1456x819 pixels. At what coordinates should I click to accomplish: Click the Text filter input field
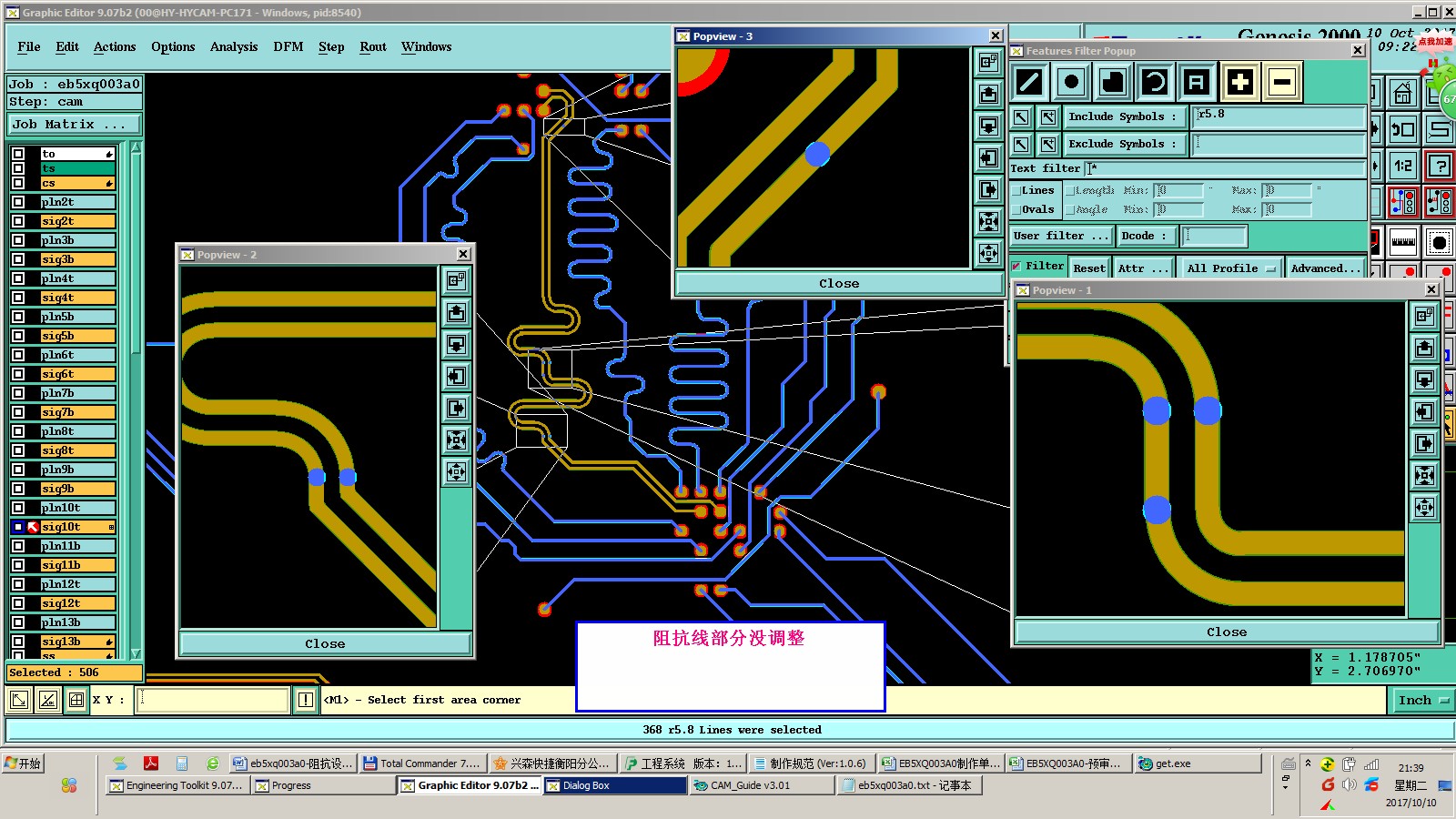[x=1225, y=169]
